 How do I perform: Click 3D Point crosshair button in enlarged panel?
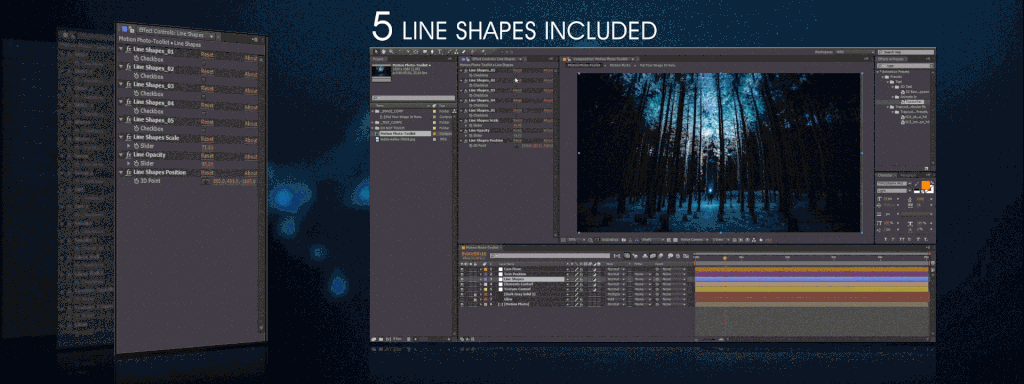[205, 182]
